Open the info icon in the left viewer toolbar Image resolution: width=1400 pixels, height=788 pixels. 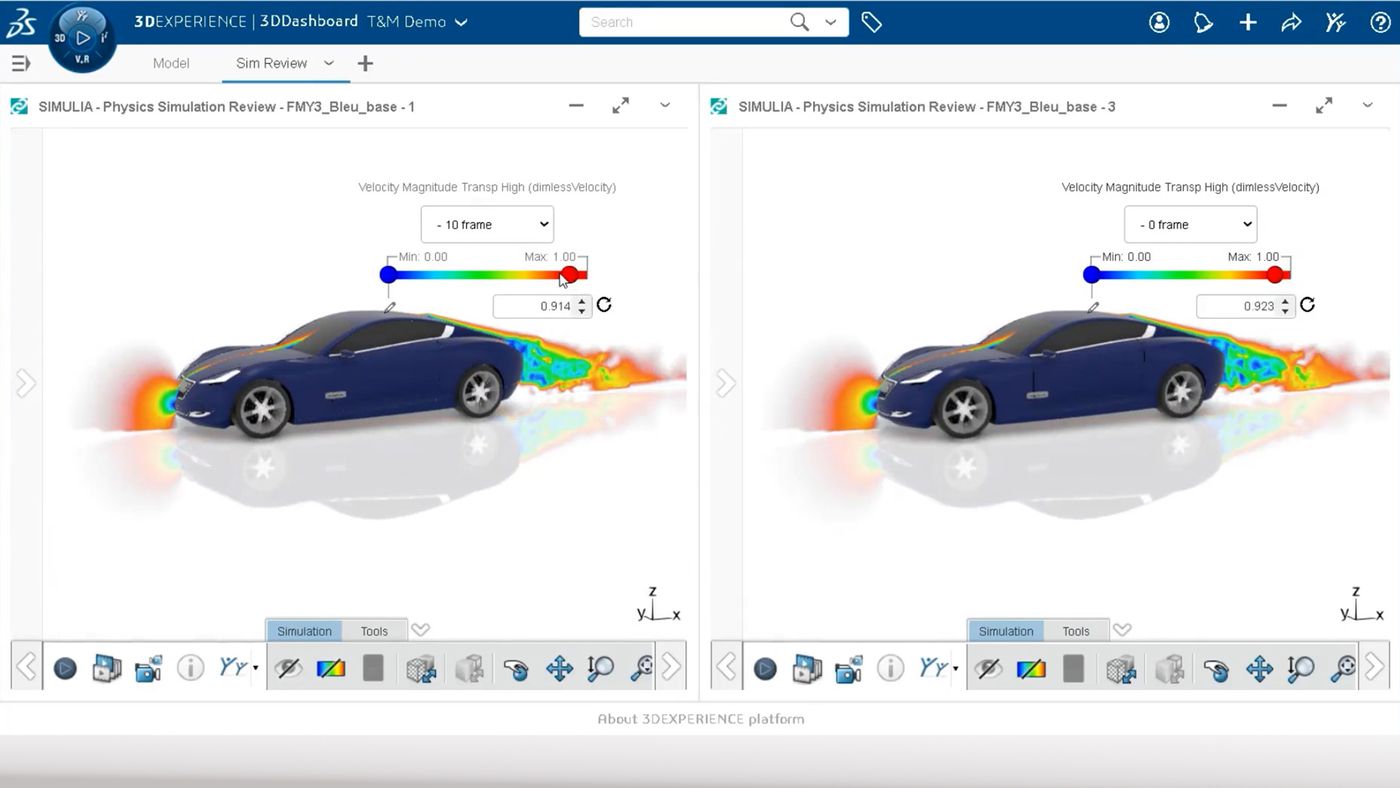(x=190, y=667)
